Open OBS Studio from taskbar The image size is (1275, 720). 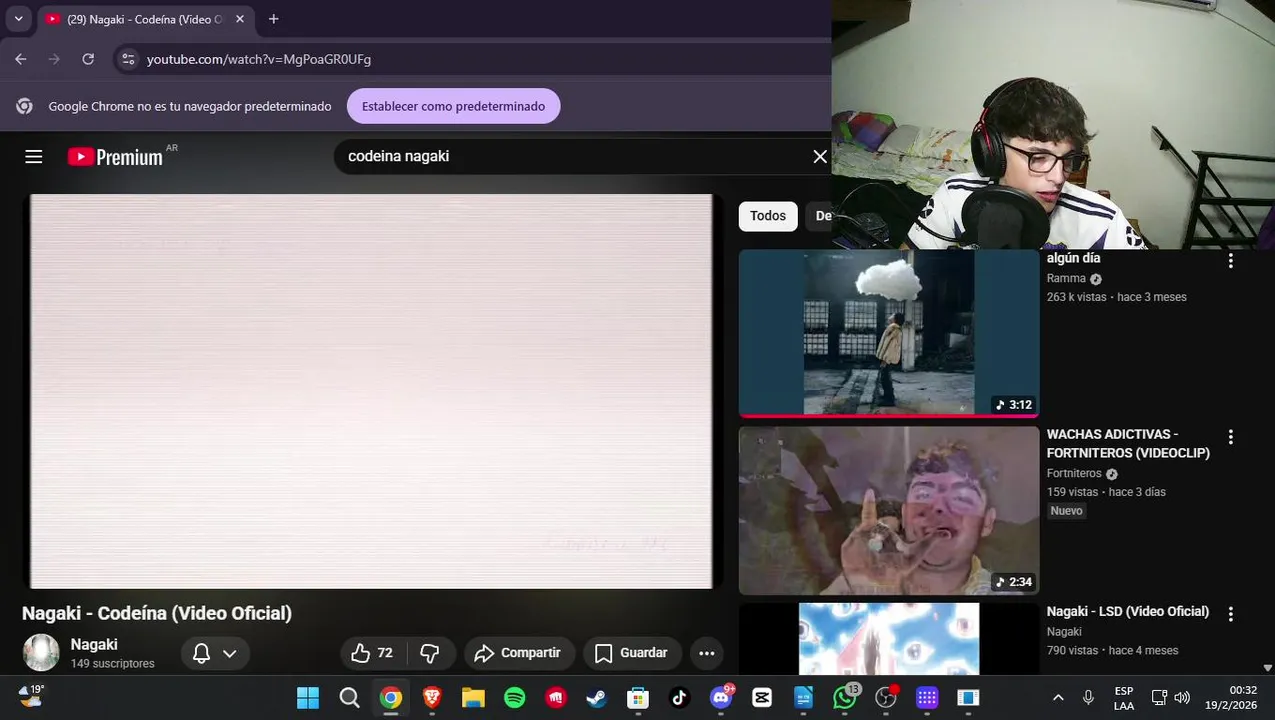[x=886, y=698]
